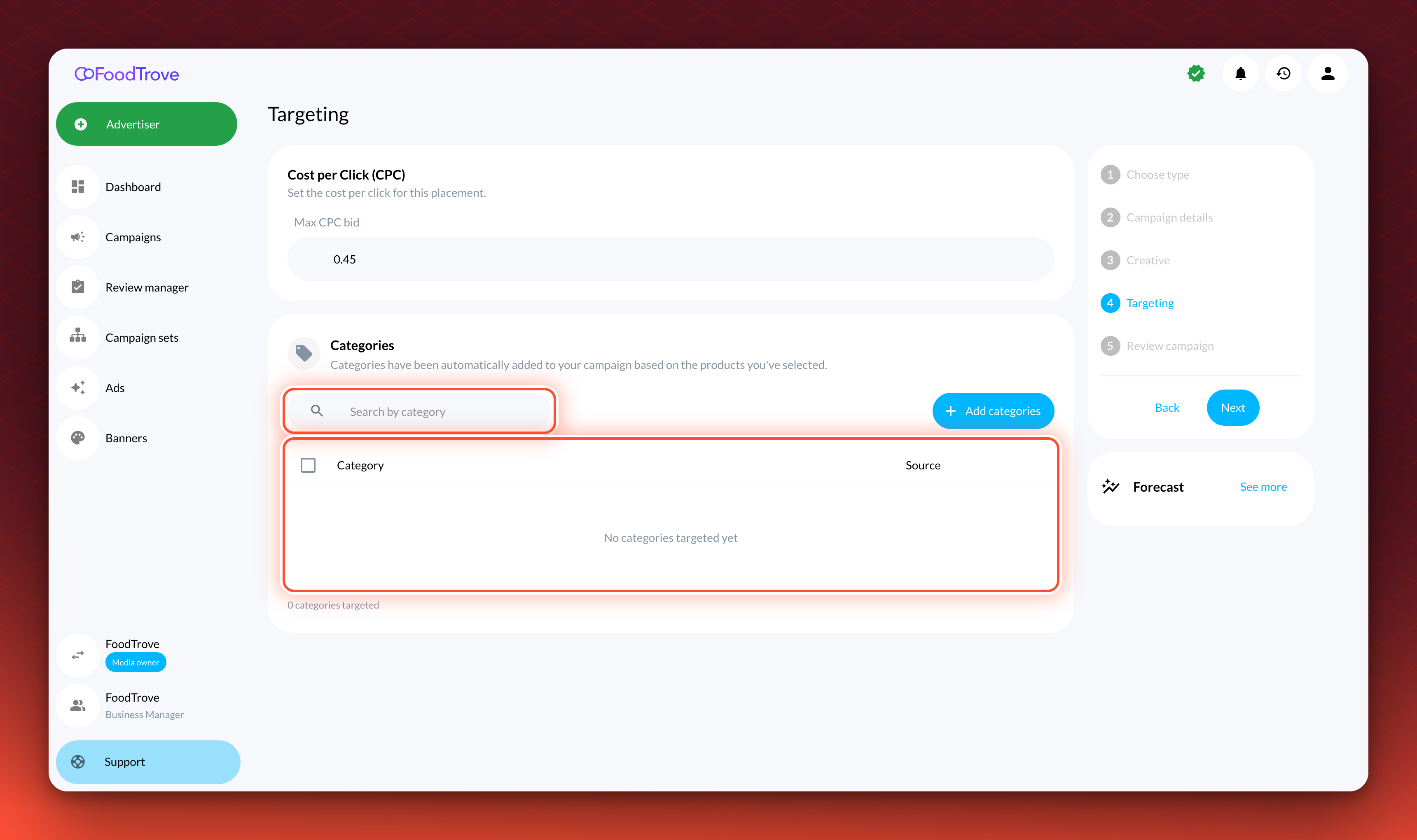Viewport: 1417px width, 840px height.
Task: Go to step 3 Creative
Action: [x=1136, y=260]
